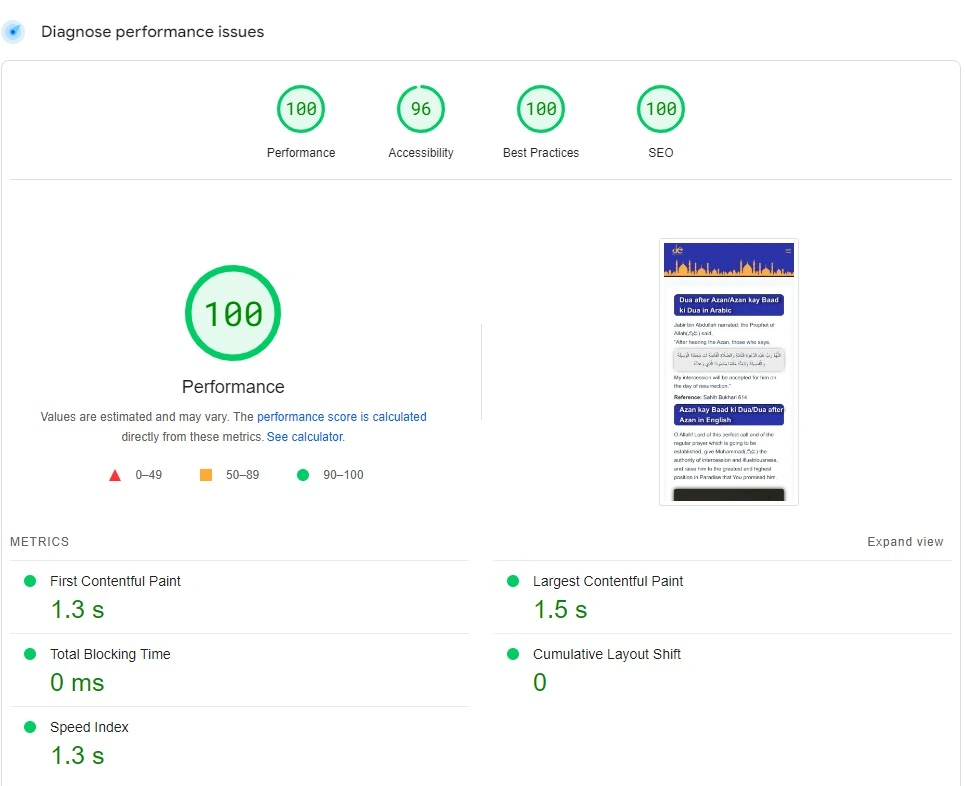Viewport: 965px width, 786px height.
Task: Click the blue diagnose performance icon
Action: pyautogui.click(x=13, y=31)
